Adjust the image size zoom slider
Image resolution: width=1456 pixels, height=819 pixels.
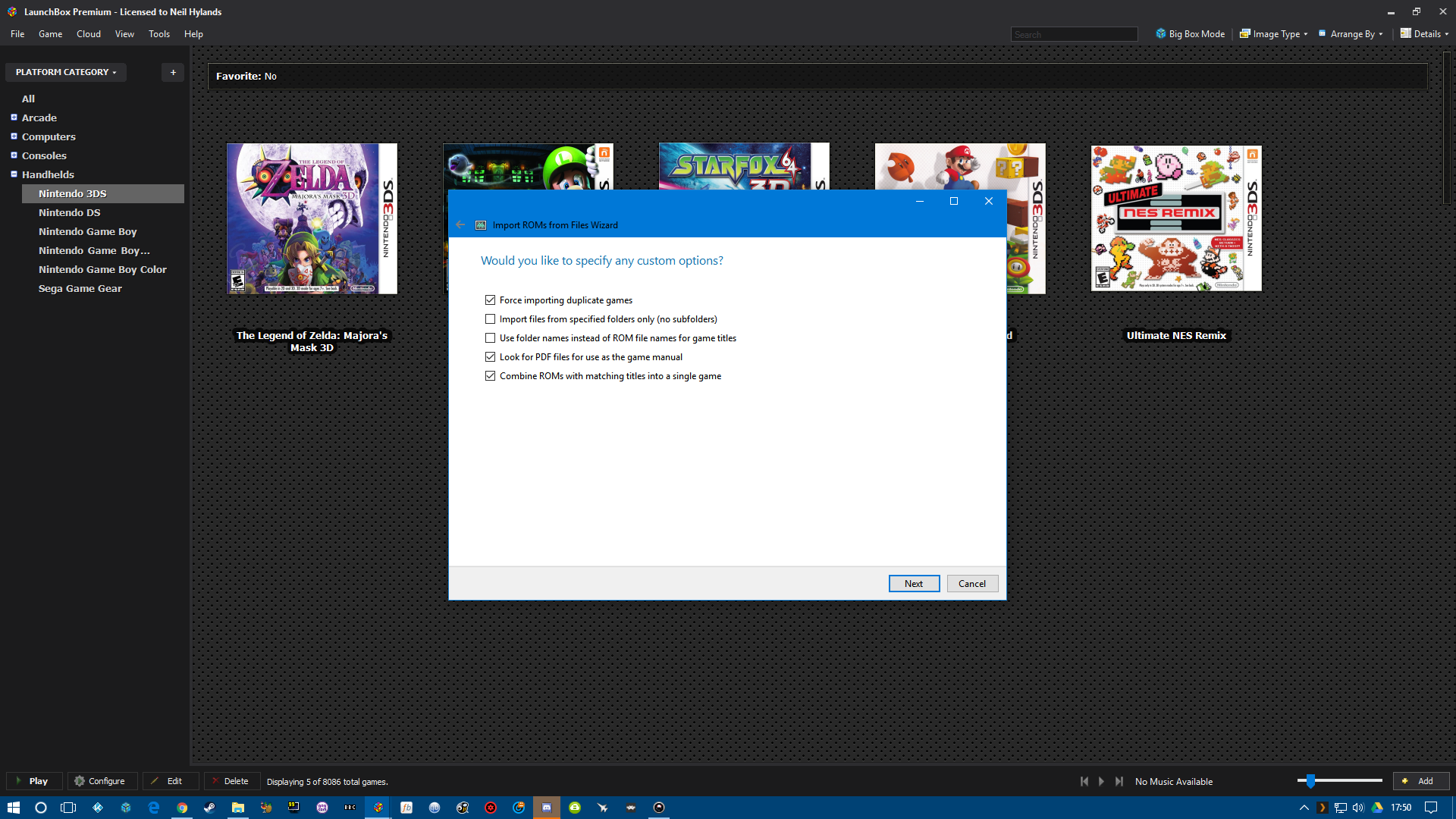(x=1310, y=780)
